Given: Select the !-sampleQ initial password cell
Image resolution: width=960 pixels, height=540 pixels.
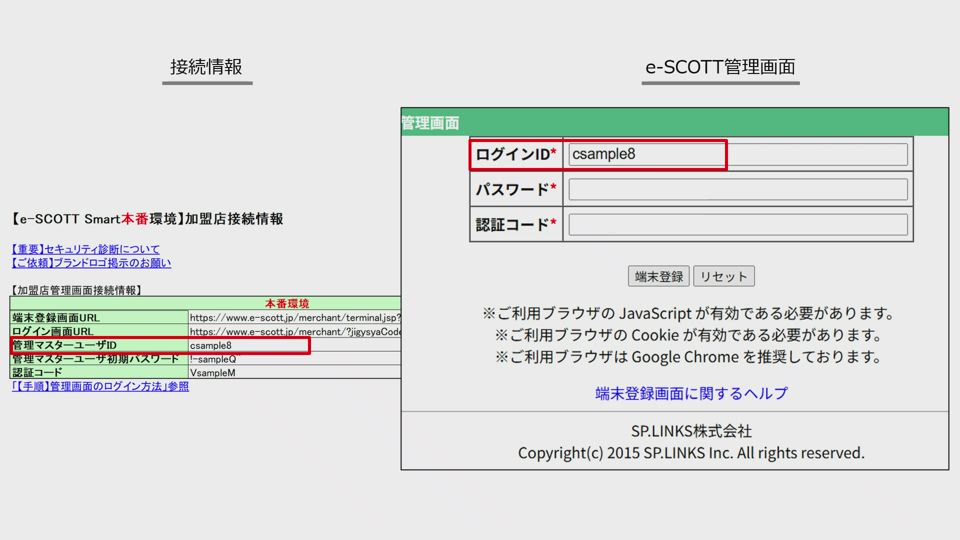Looking at the screenshot, I should click(294, 359).
